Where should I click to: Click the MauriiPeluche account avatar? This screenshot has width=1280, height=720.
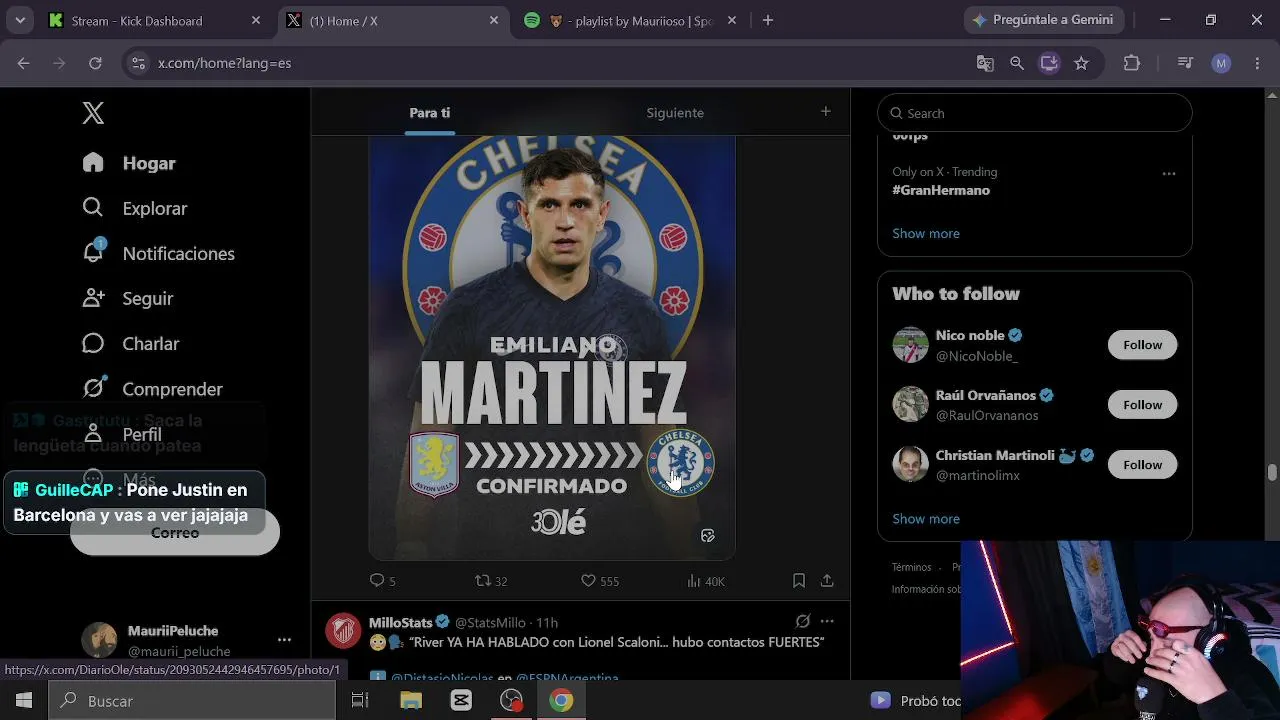click(99, 640)
